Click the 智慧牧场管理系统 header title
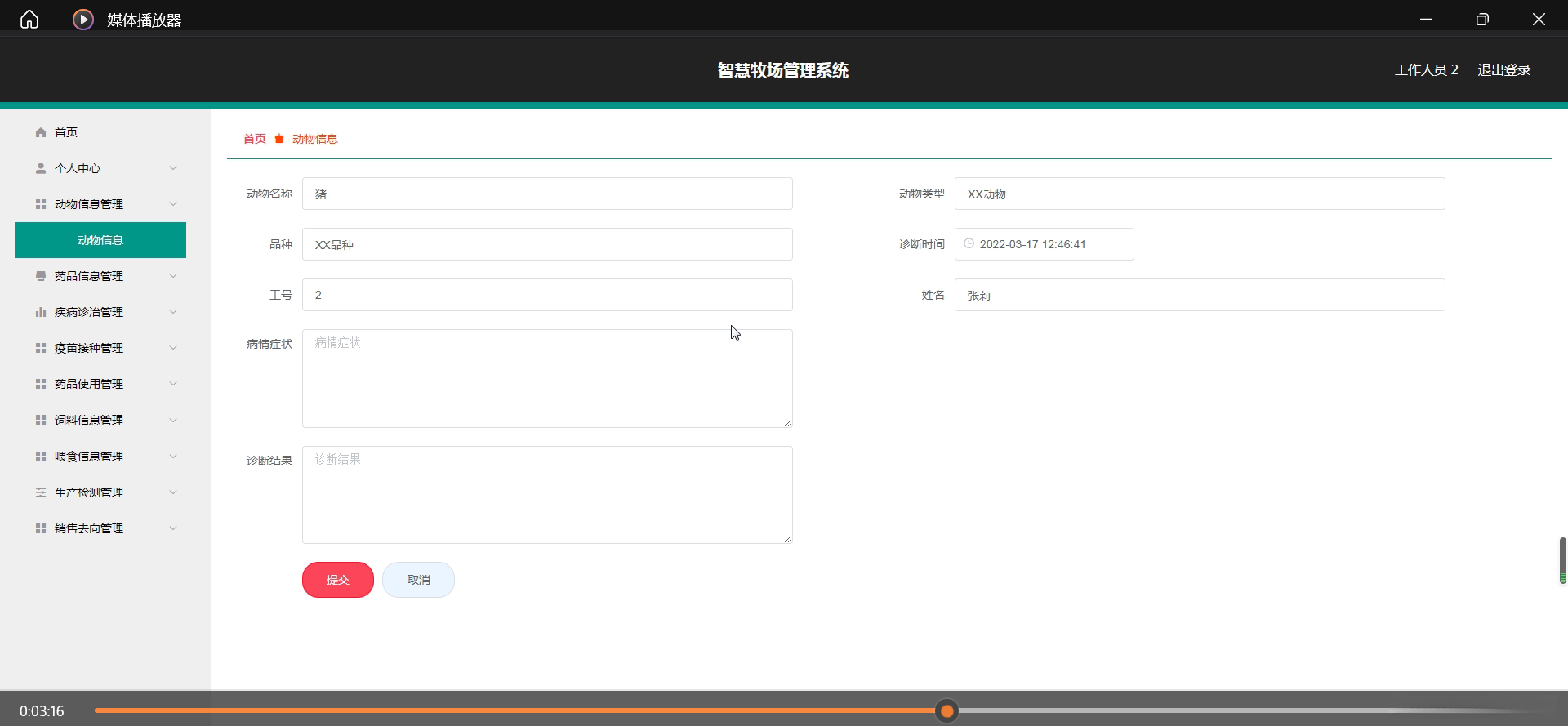 click(x=783, y=70)
